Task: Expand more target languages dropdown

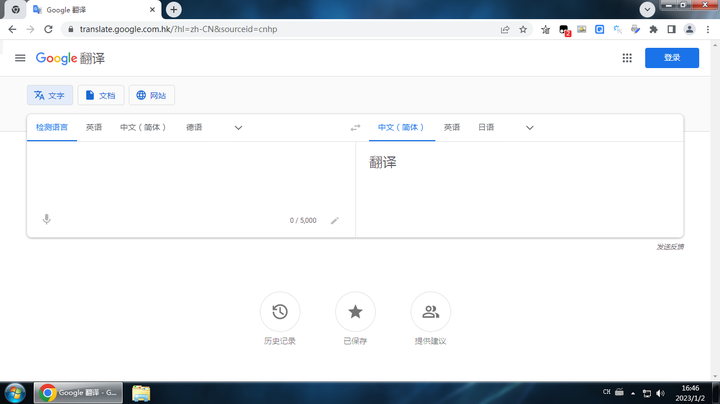Action: coord(529,128)
